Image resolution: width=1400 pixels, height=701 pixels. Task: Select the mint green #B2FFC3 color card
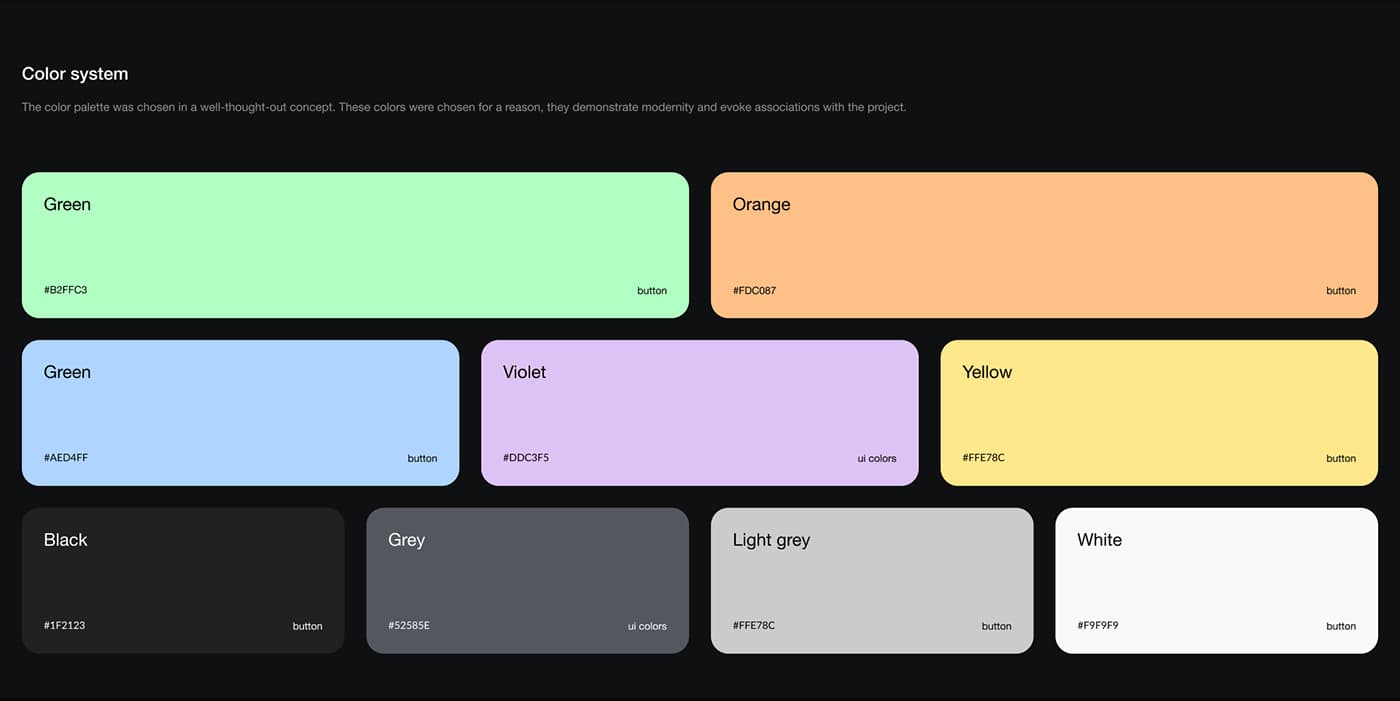pyautogui.click(x=355, y=245)
